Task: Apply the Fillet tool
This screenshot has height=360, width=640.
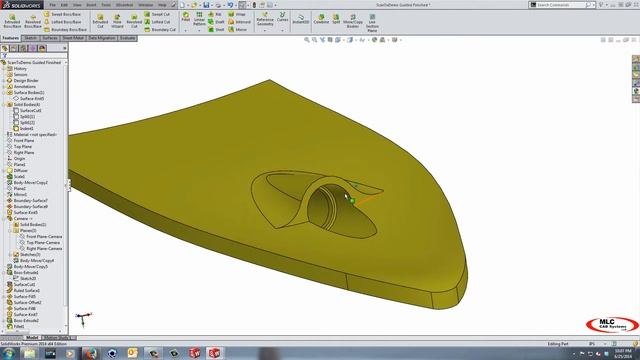Action: [x=186, y=17]
